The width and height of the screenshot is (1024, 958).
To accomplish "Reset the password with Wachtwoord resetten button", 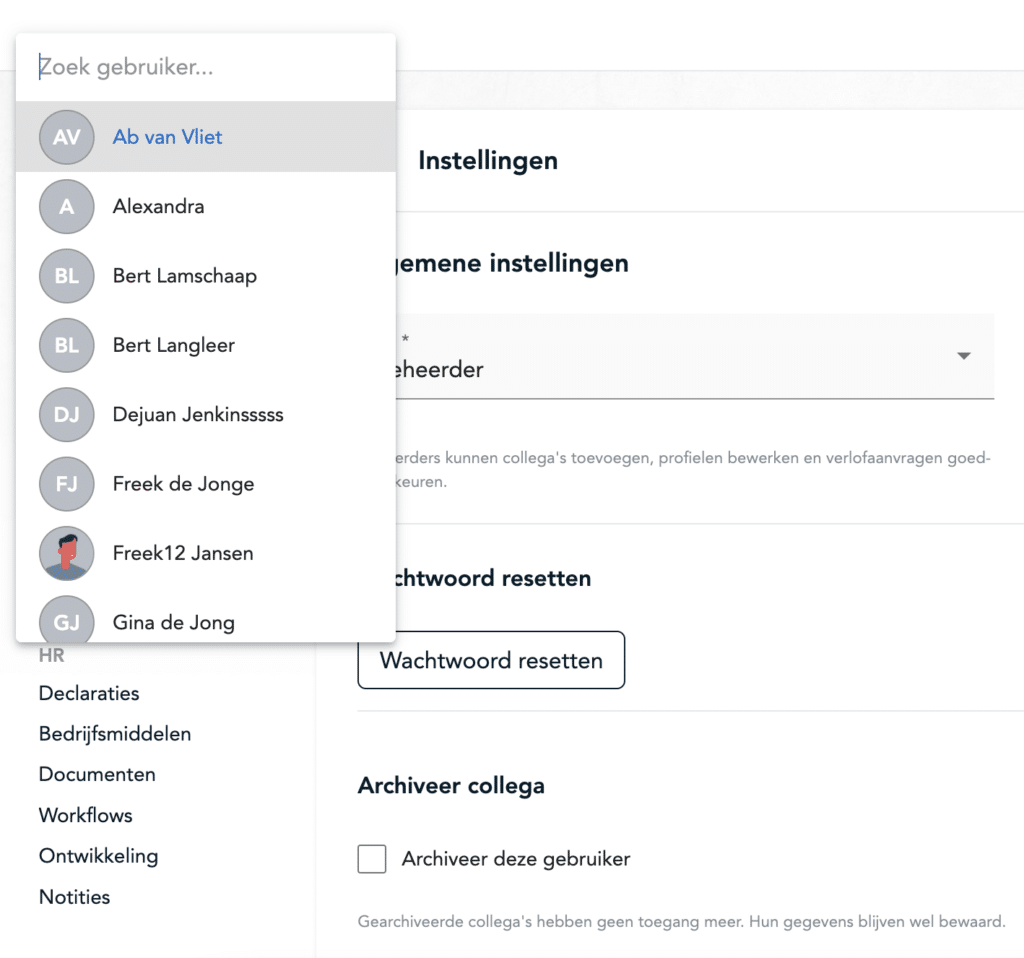I will [x=491, y=660].
